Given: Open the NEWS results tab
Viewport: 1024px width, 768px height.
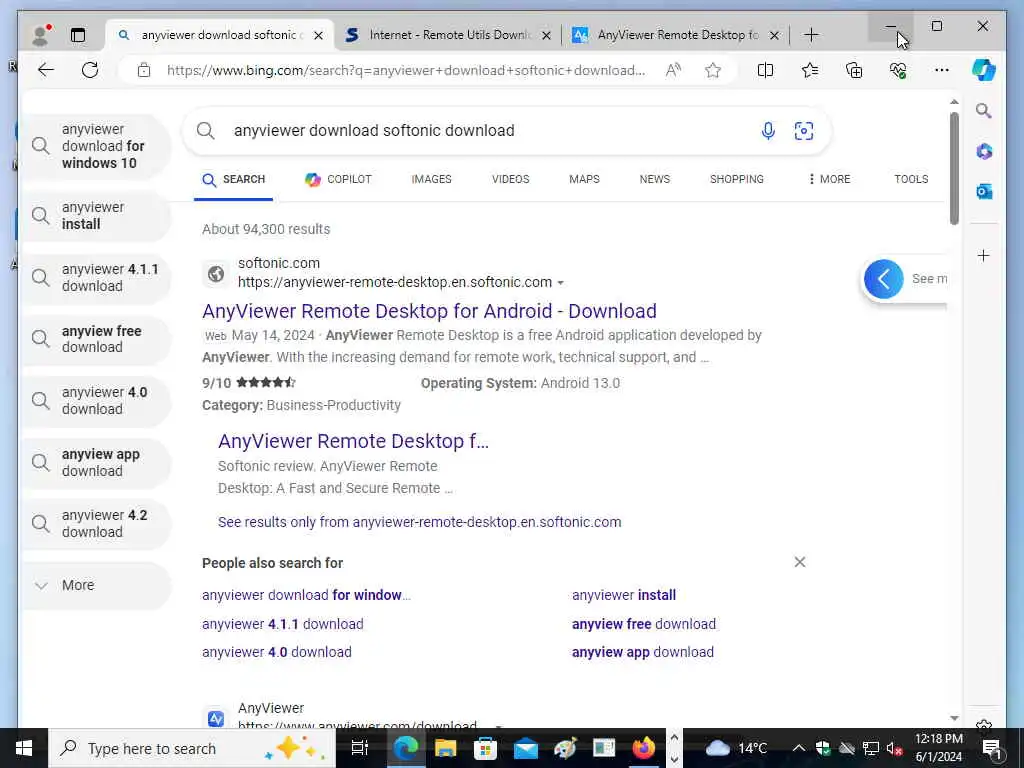Looking at the screenshot, I should (x=654, y=179).
